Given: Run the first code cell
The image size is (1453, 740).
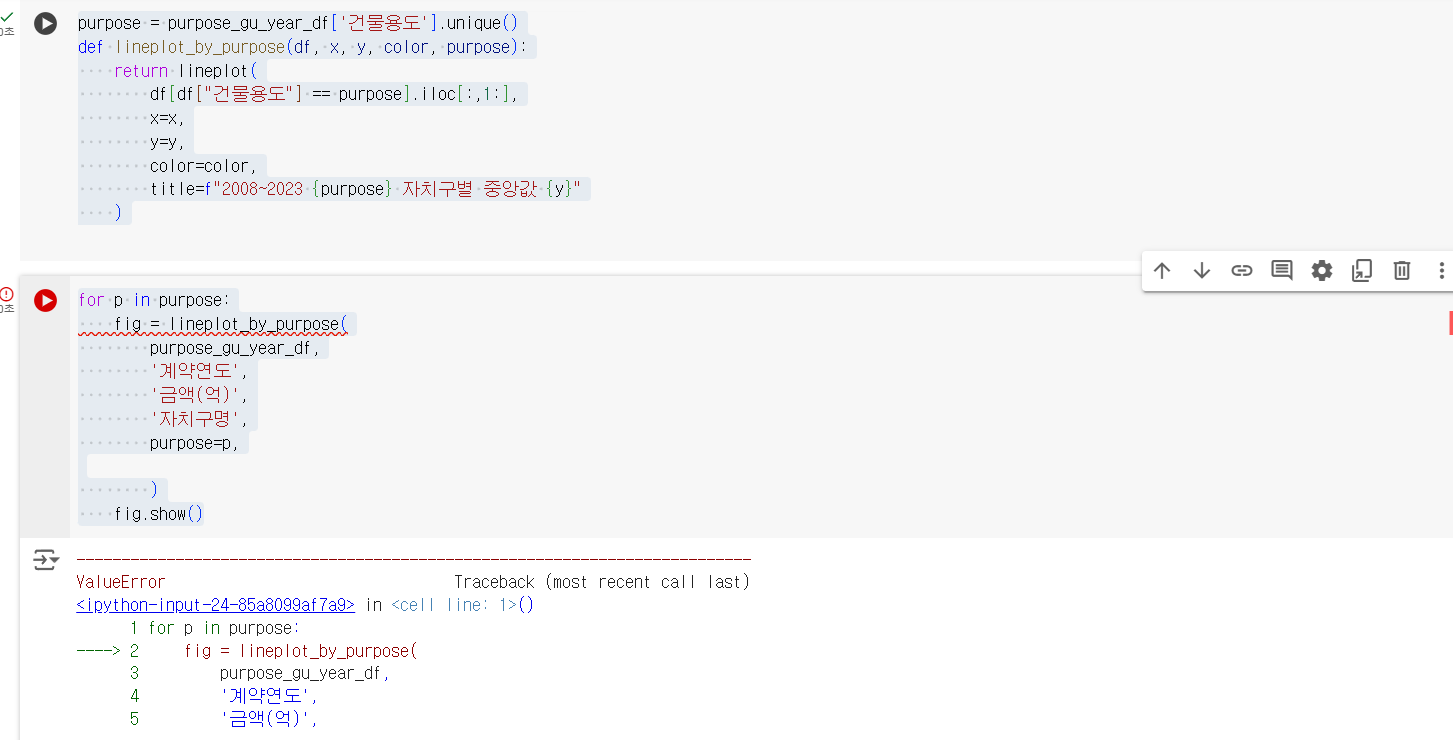Looking at the screenshot, I should click(45, 23).
